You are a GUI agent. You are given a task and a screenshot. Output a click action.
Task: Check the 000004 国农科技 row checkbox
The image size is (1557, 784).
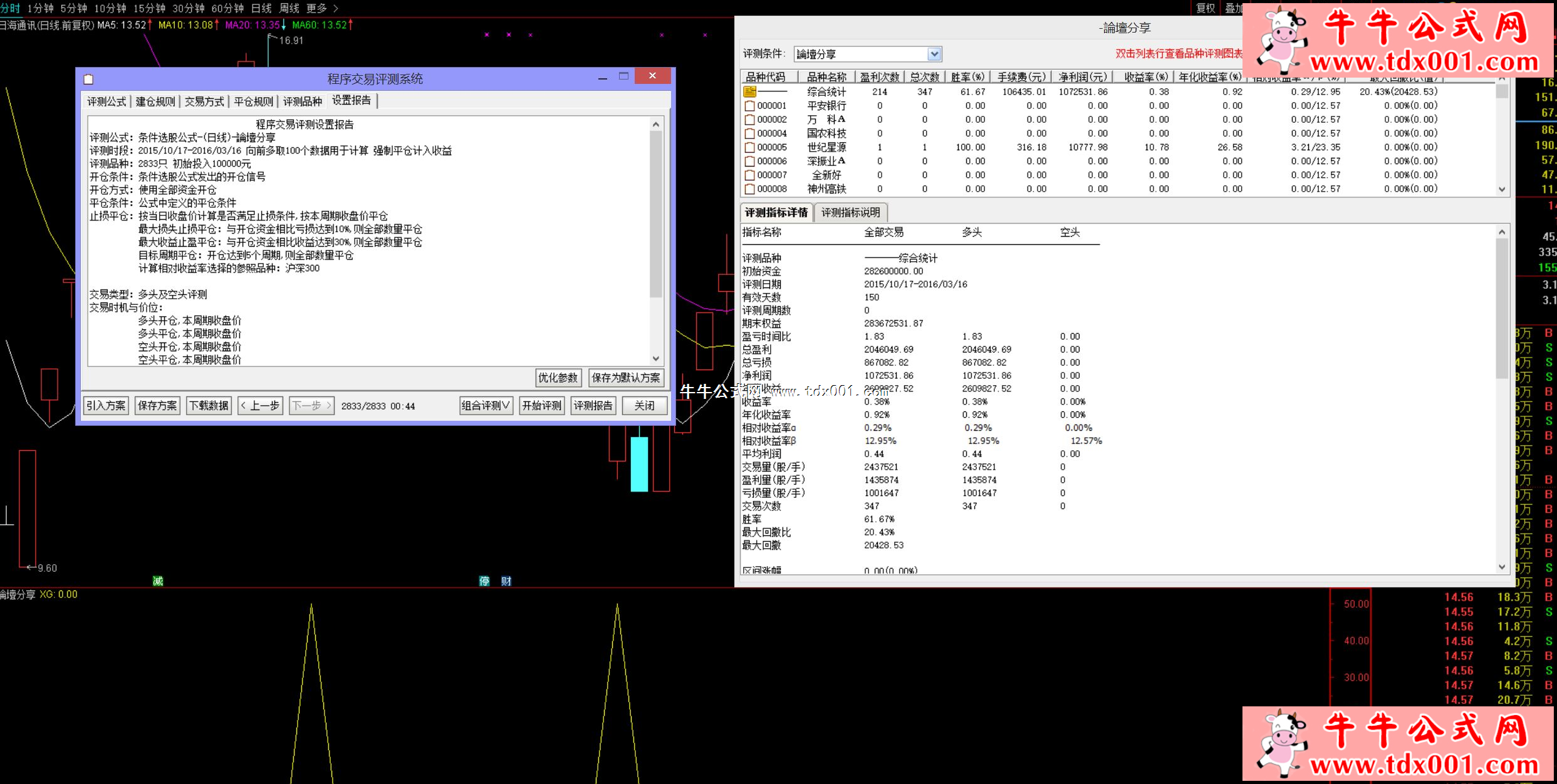tap(749, 133)
